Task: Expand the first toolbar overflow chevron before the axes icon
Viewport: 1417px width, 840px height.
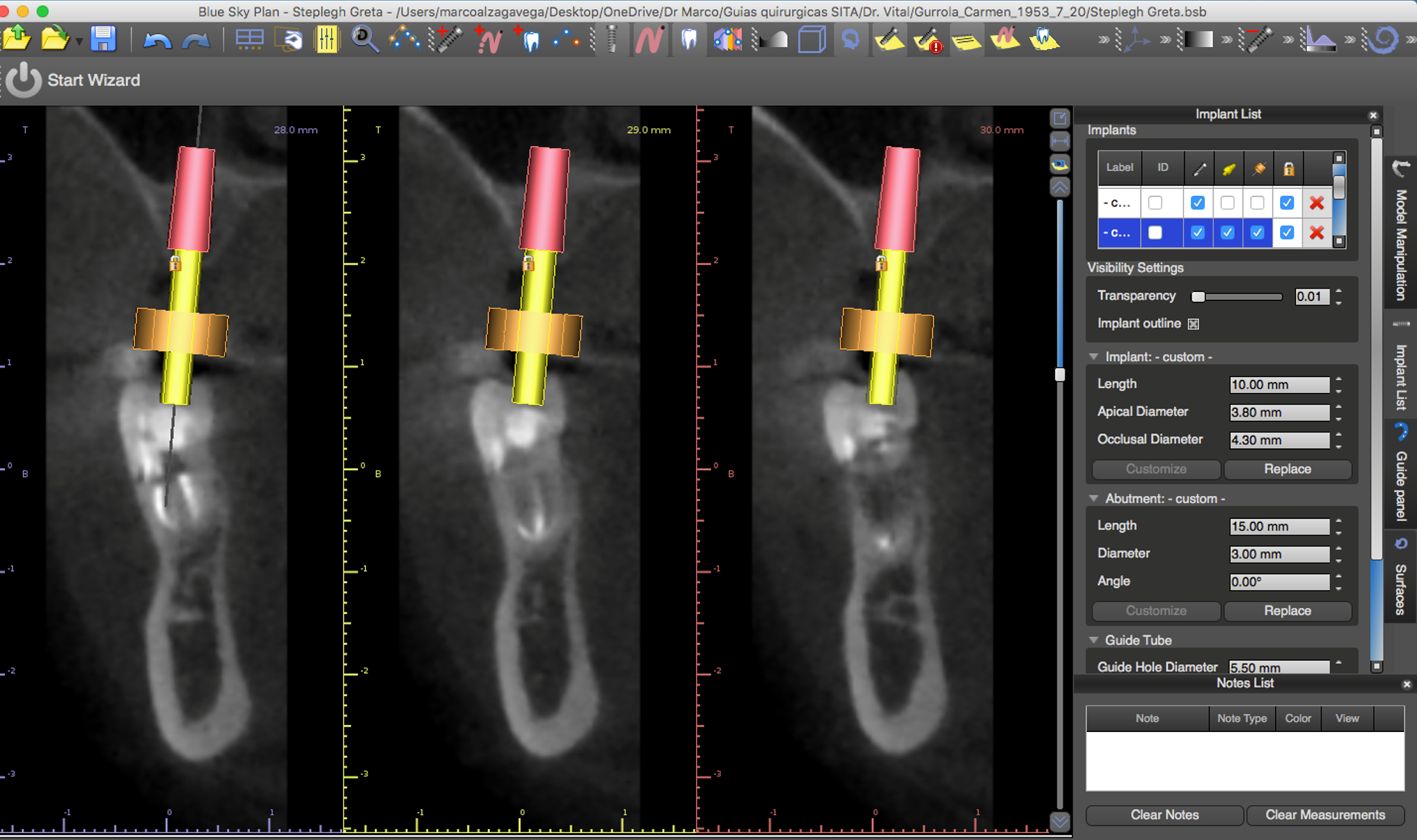Action: pos(1104,40)
